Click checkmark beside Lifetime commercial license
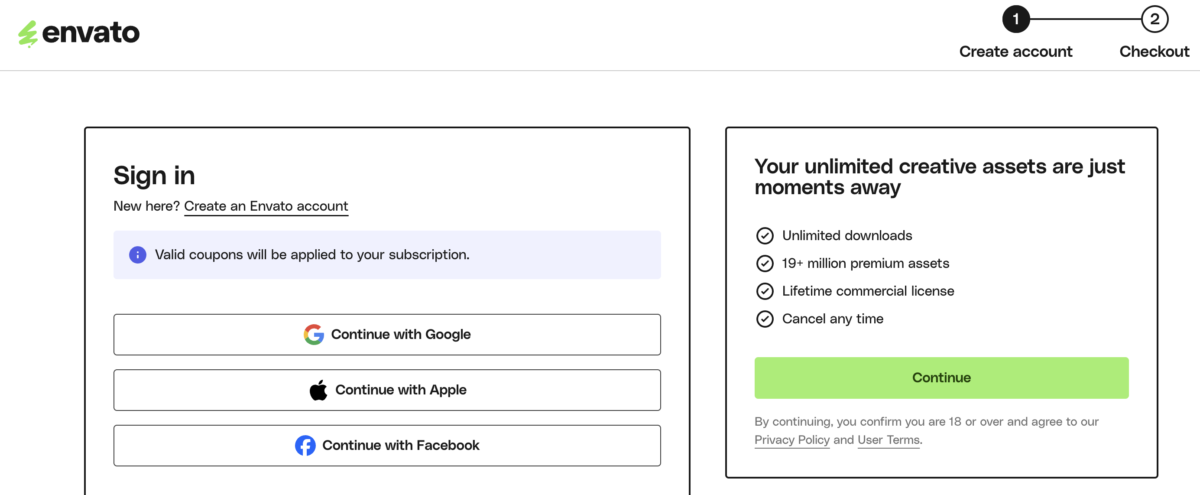Viewport: 1200px width, 495px height. (x=765, y=292)
